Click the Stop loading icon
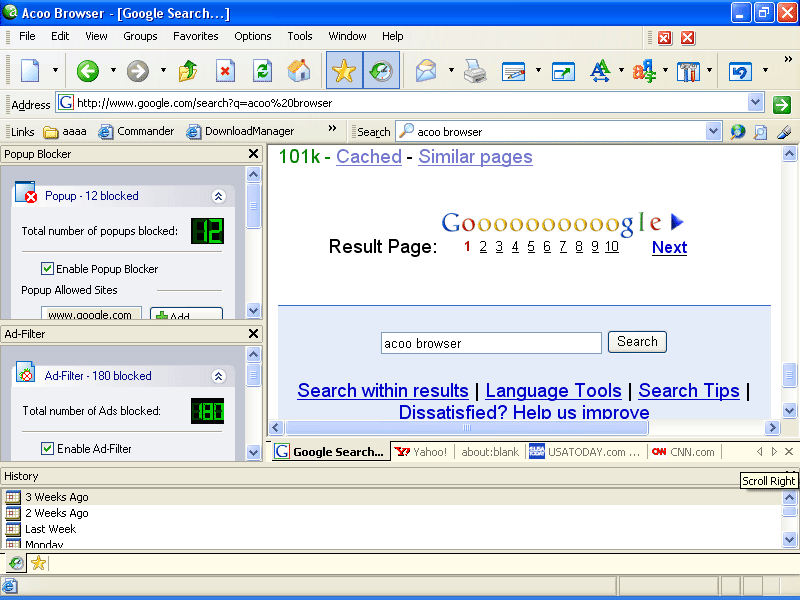Image resolution: width=800 pixels, height=600 pixels. [x=225, y=71]
